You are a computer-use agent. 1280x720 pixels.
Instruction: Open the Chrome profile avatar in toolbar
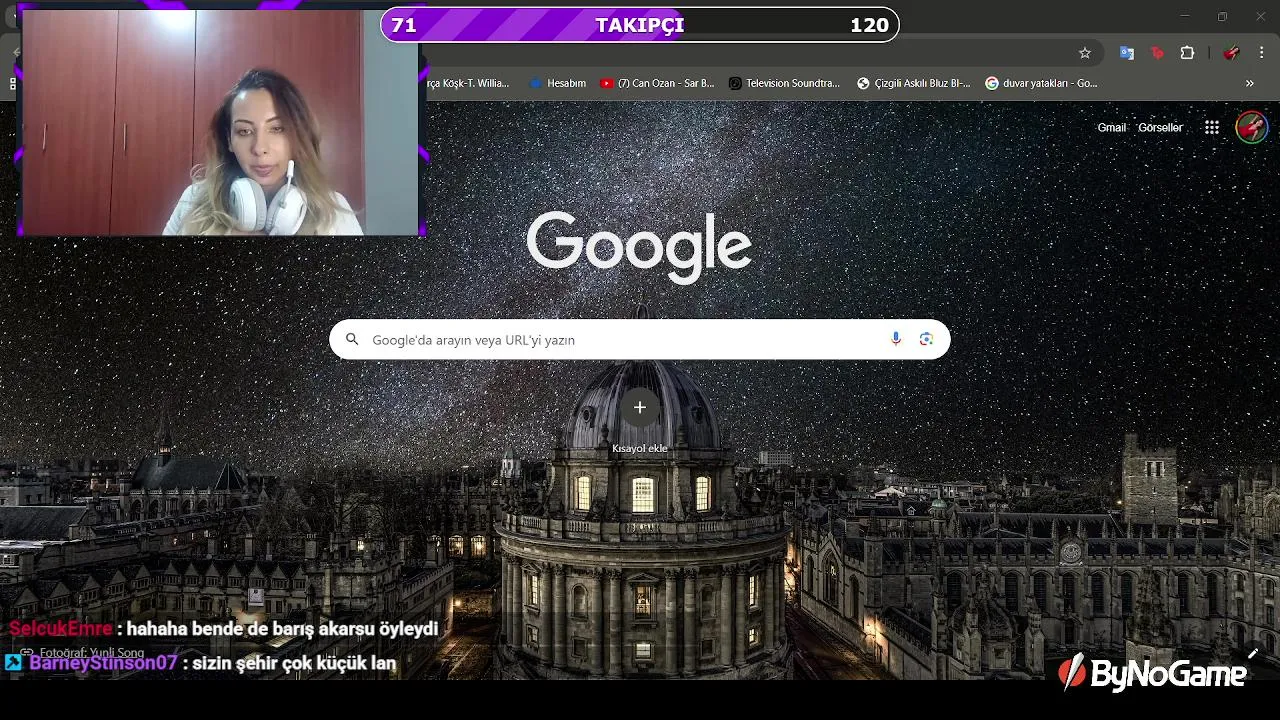(1232, 53)
